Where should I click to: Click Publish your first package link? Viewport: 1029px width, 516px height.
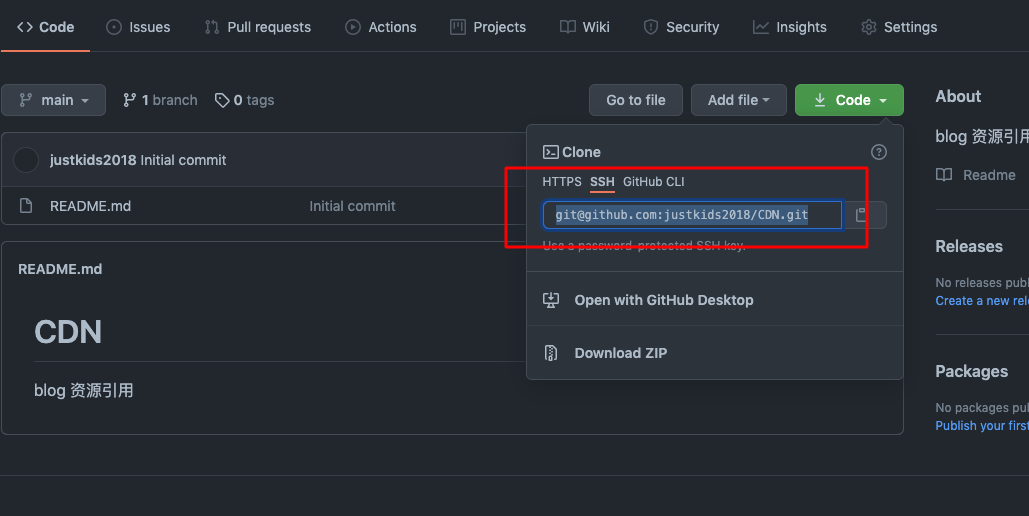(982, 425)
